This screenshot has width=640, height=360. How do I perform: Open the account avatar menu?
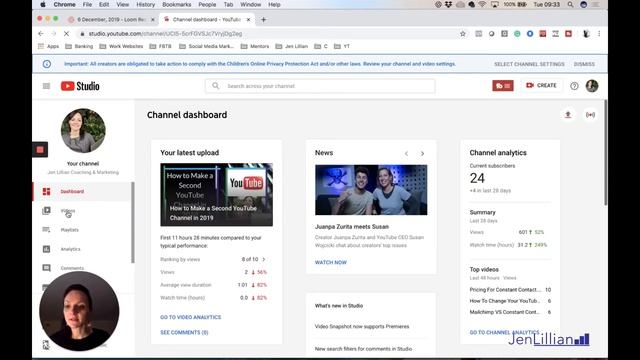pos(592,86)
